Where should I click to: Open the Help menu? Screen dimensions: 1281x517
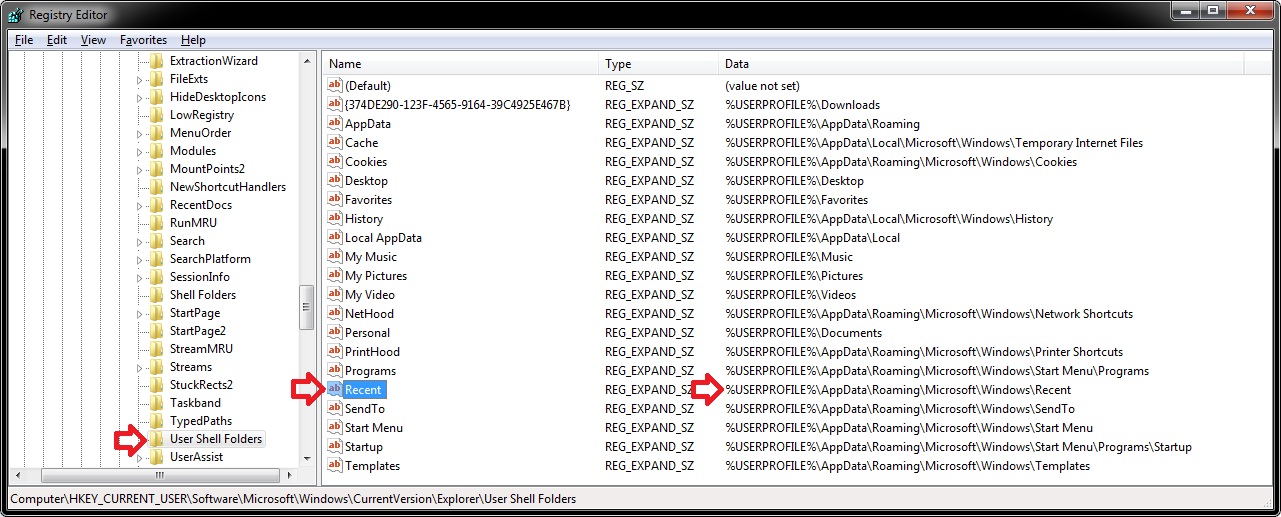(x=194, y=40)
